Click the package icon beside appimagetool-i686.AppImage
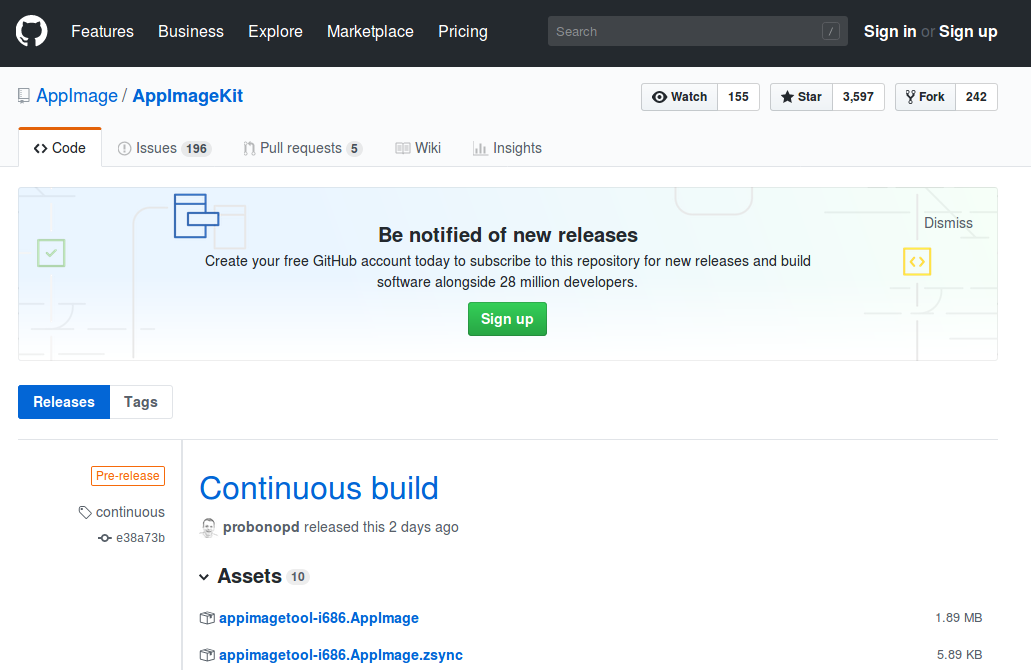Image resolution: width=1031 pixels, height=670 pixels. [207, 618]
